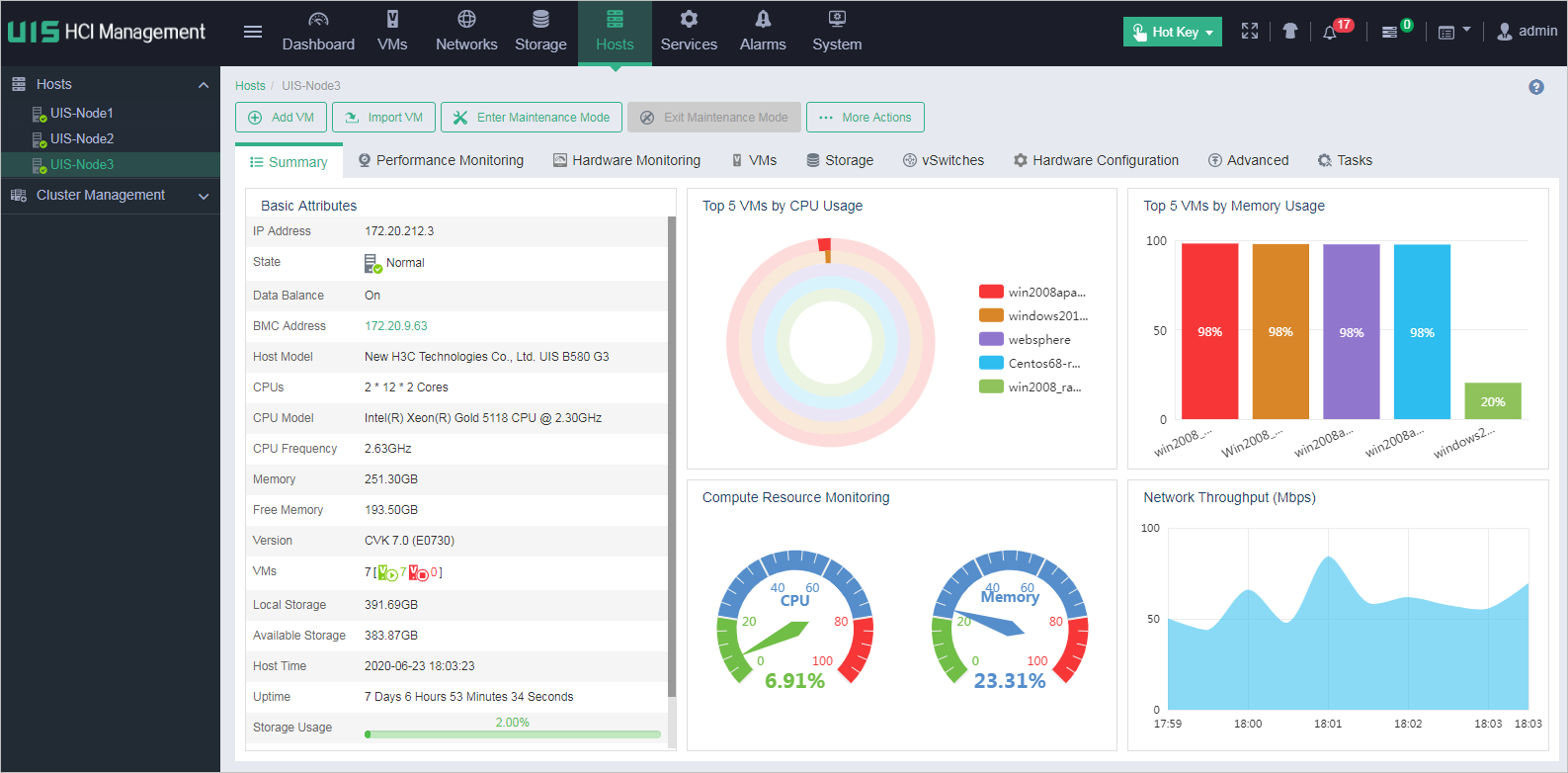The image size is (1568, 773).
Task: Select UIS-Node1 in the hosts tree
Action: point(82,113)
